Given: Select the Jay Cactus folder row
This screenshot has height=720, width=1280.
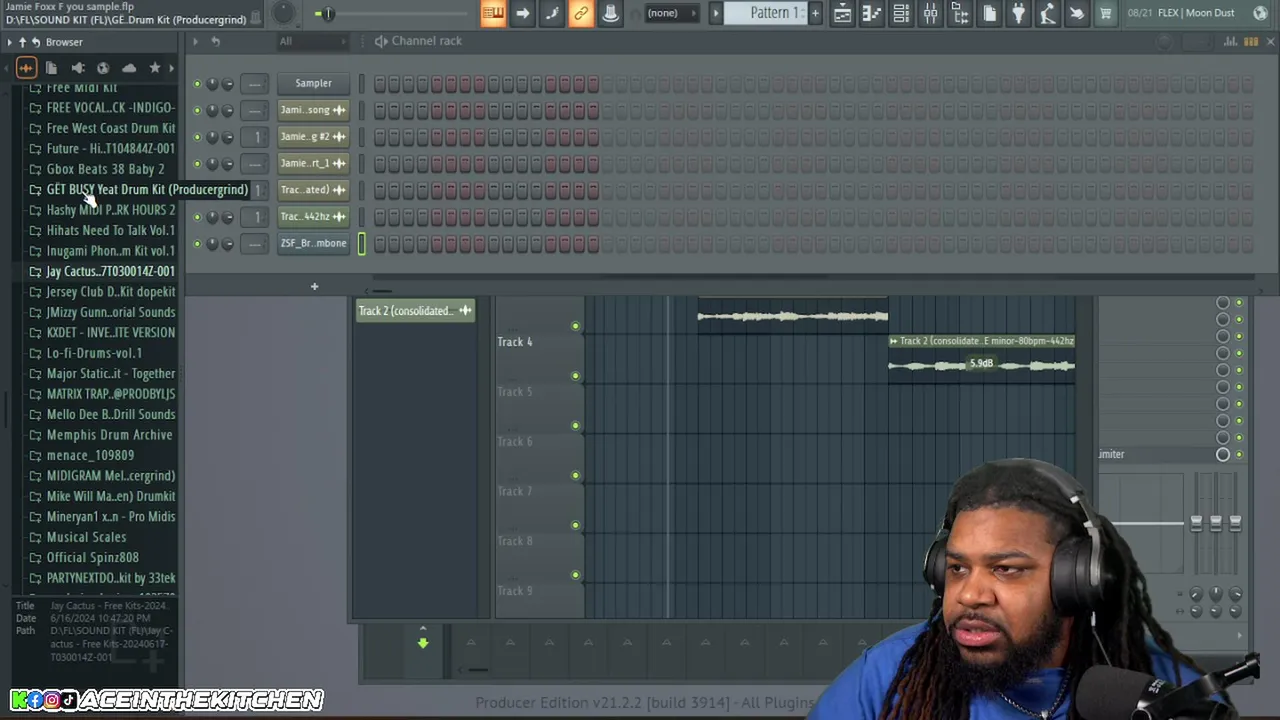Looking at the screenshot, I should pyautogui.click(x=101, y=271).
